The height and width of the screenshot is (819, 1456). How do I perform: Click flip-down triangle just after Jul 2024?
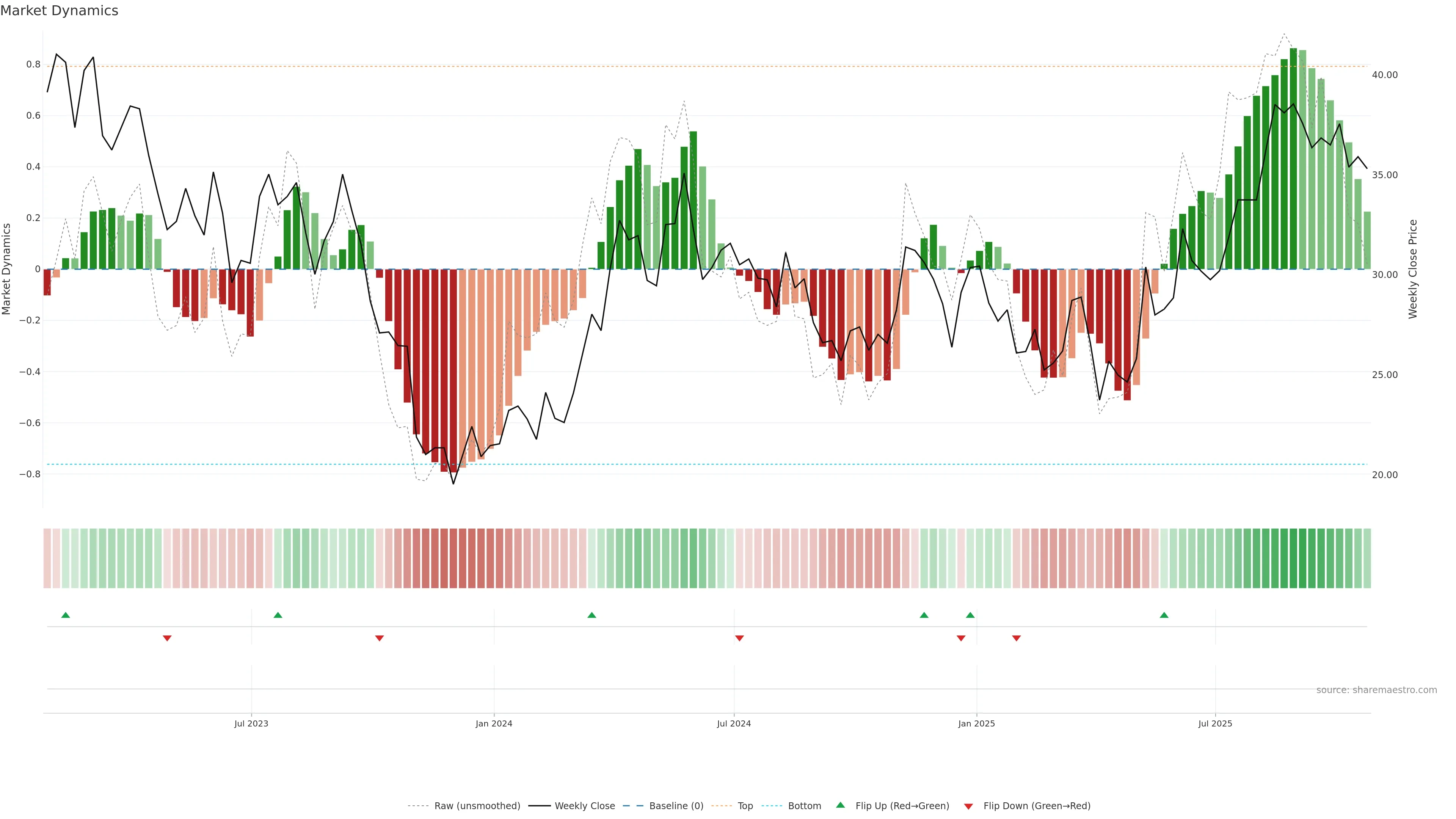coord(739,638)
